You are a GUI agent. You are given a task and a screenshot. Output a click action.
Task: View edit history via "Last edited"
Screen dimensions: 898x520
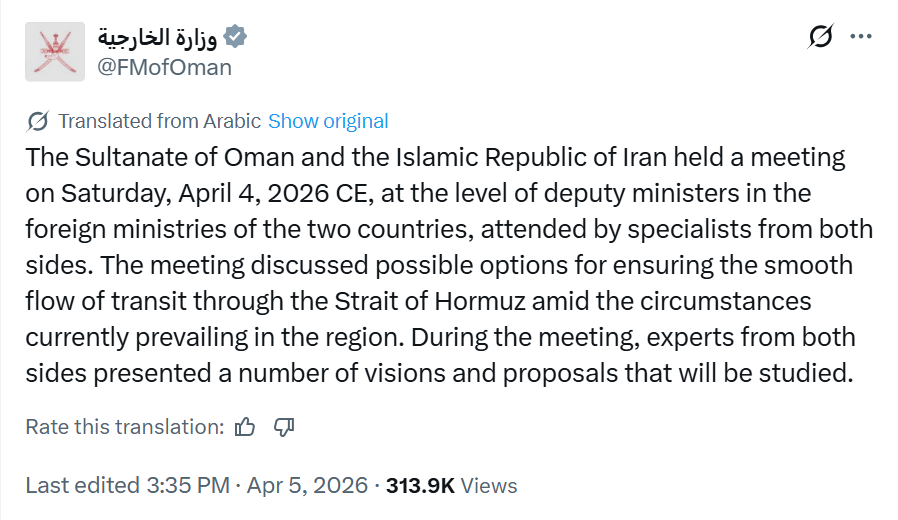point(82,486)
